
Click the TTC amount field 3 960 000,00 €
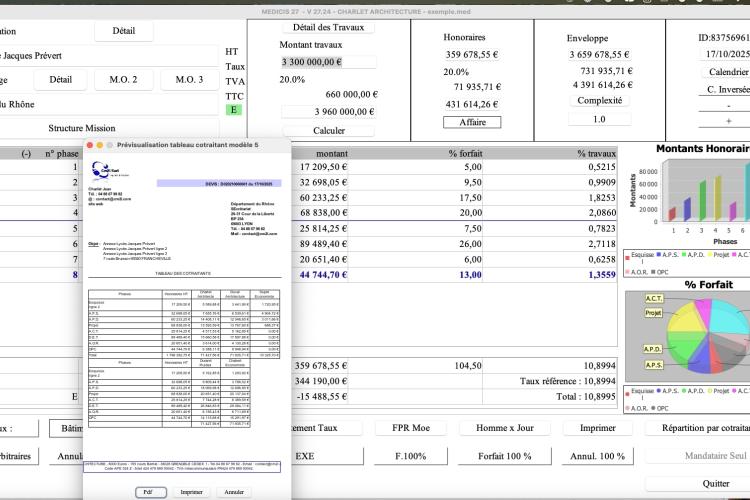click(329, 111)
